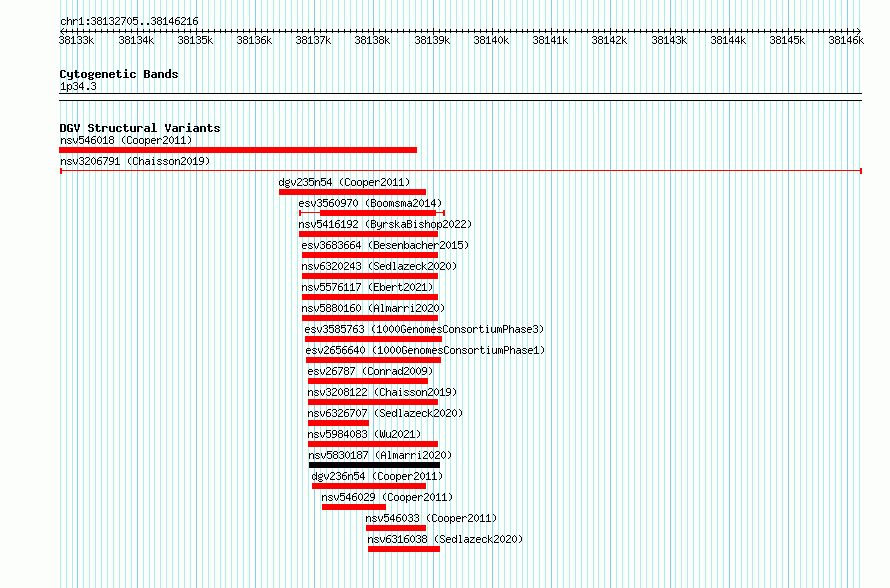
Task: Click the 38133k ruler tick label
Action: [x=77, y=40]
